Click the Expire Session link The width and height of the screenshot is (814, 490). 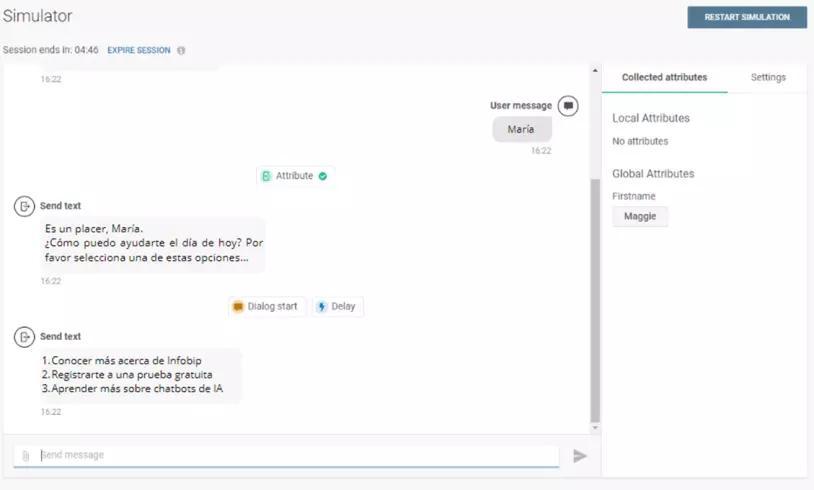(x=139, y=50)
